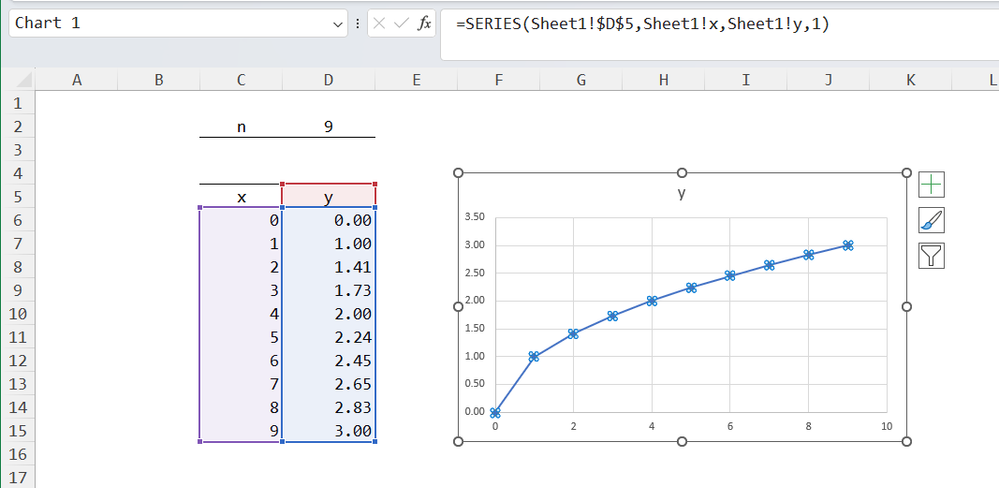Click the Cancel X icon in formula bar
This screenshot has height=488, width=999.
[380, 24]
